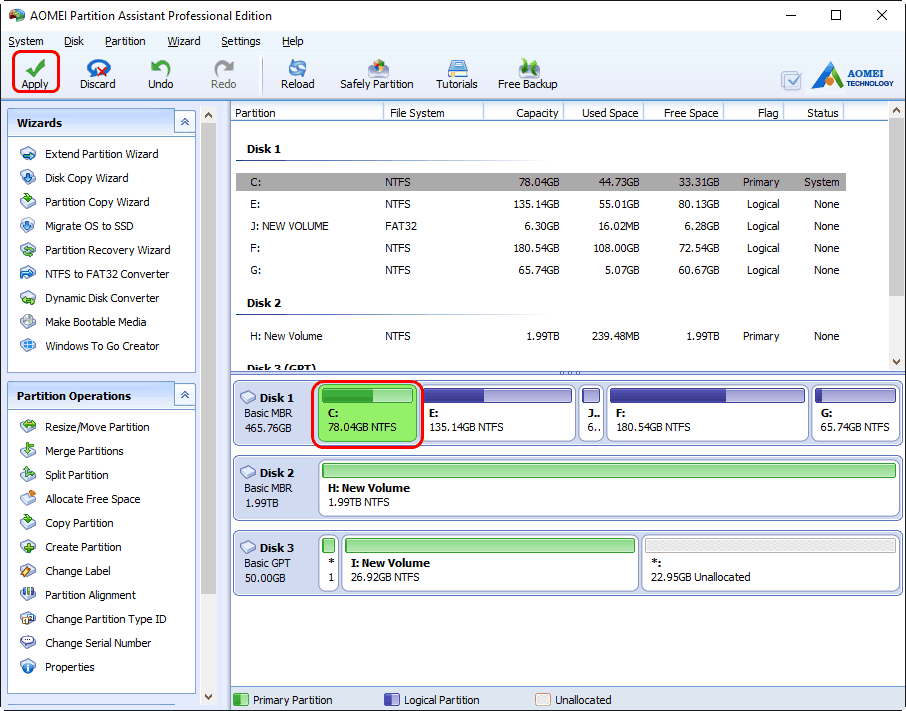Viewport: 906px width, 711px height.
Task: Click the Redo icon
Action: 222,72
